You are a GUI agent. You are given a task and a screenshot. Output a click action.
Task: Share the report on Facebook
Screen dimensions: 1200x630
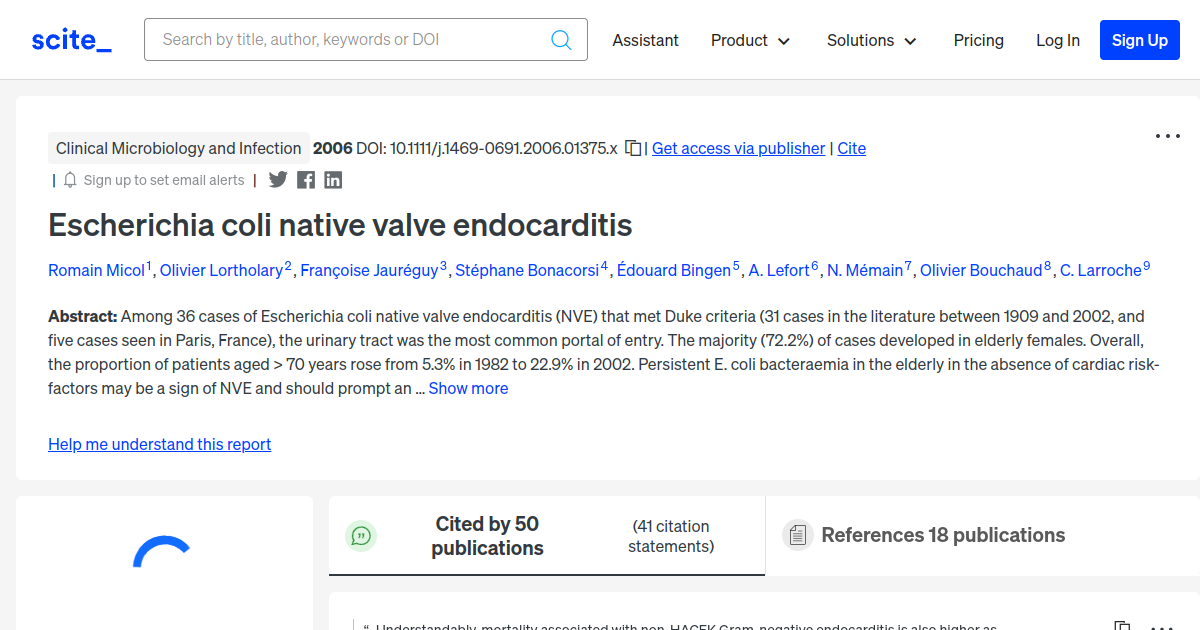click(306, 180)
